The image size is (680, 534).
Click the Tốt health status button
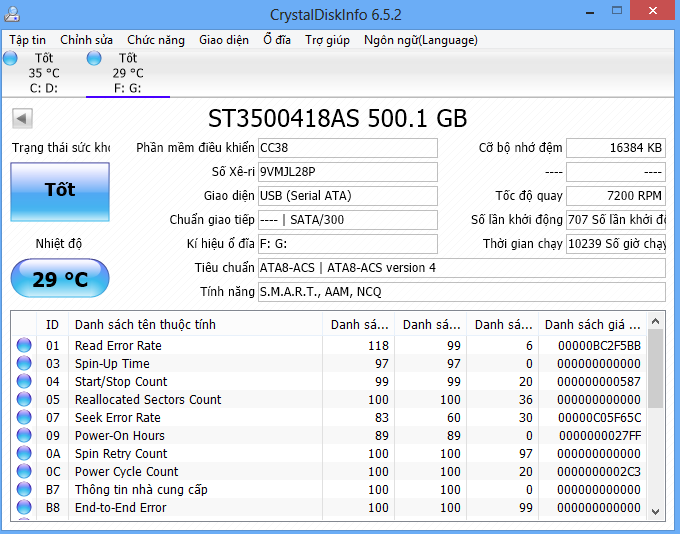[x=60, y=190]
